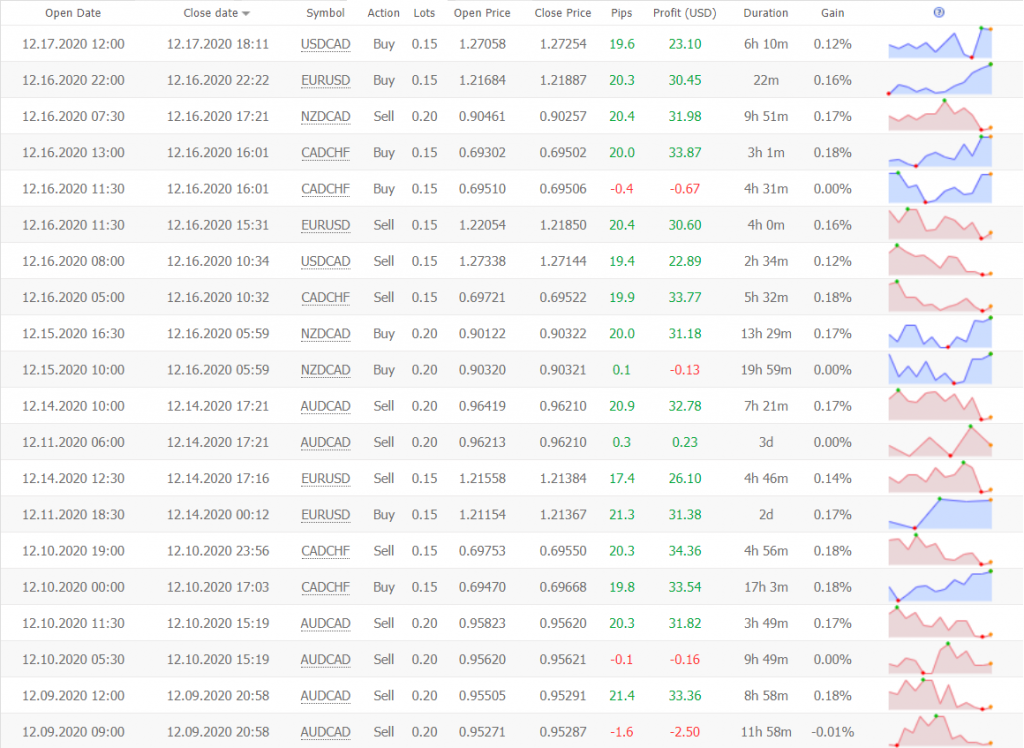Click the sort arrow beside Close date
Image resolution: width=1024 pixels, height=748 pixels.
click(x=246, y=14)
